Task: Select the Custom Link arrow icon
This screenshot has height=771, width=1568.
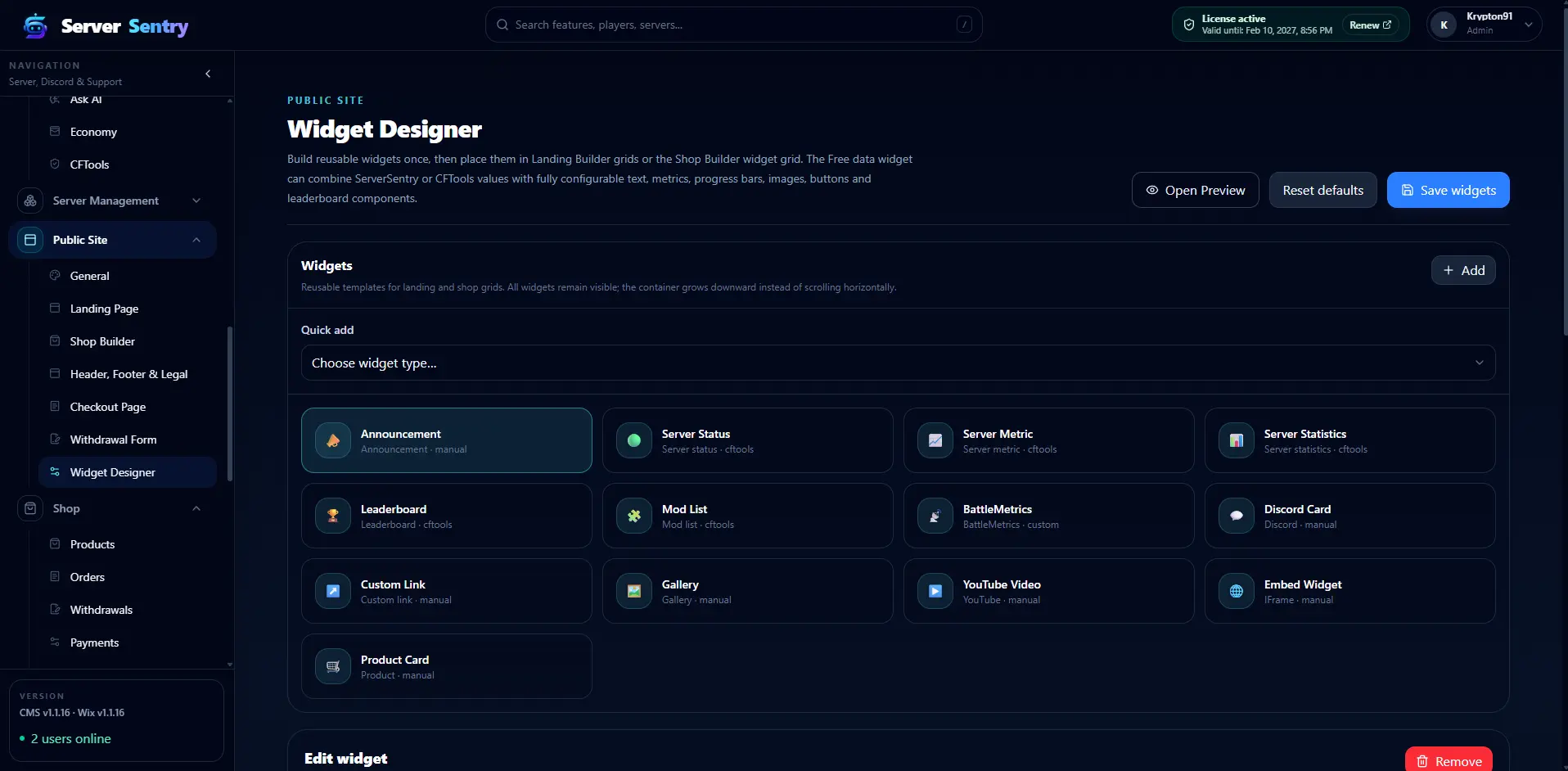Action: [333, 591]
